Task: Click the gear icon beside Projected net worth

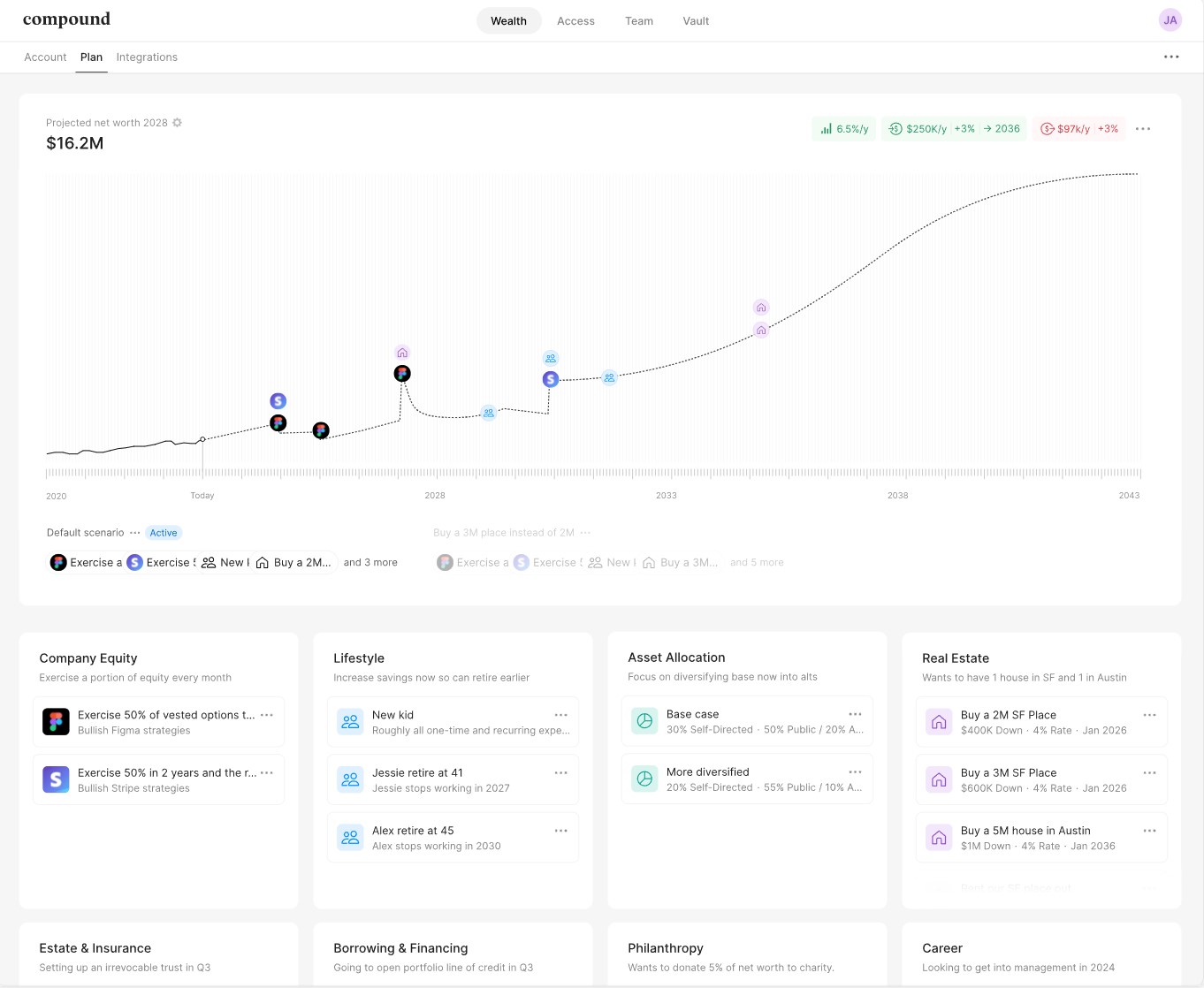Action: coord(177,123)
